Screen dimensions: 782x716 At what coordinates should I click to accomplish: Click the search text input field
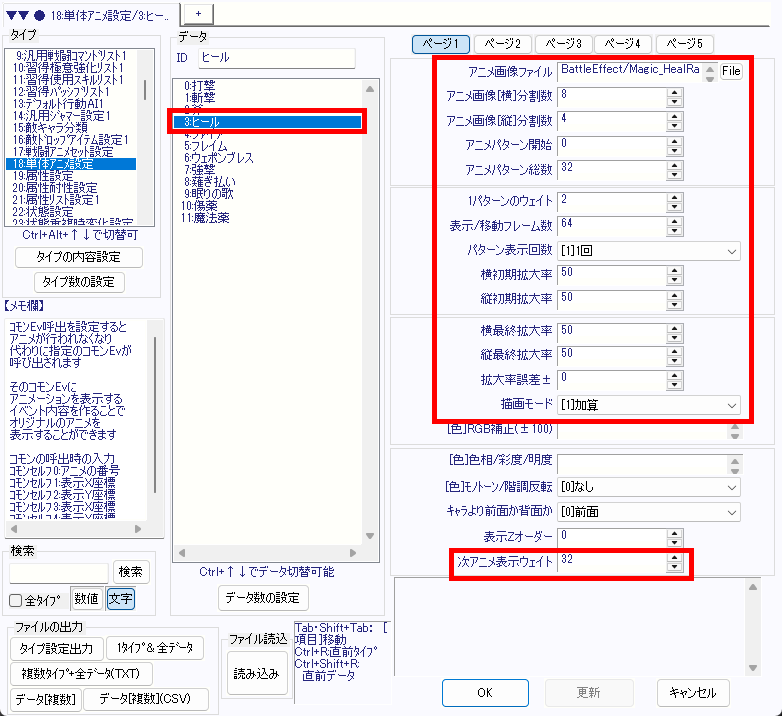[x=59, y=572]
